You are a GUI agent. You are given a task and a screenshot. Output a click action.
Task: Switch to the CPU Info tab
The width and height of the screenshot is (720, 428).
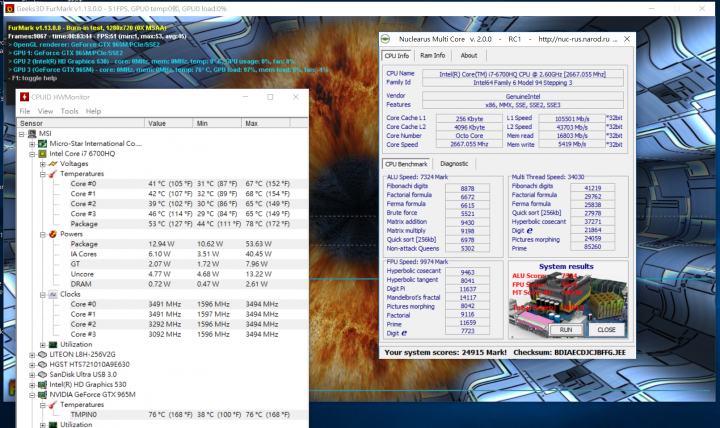point(397,56)
